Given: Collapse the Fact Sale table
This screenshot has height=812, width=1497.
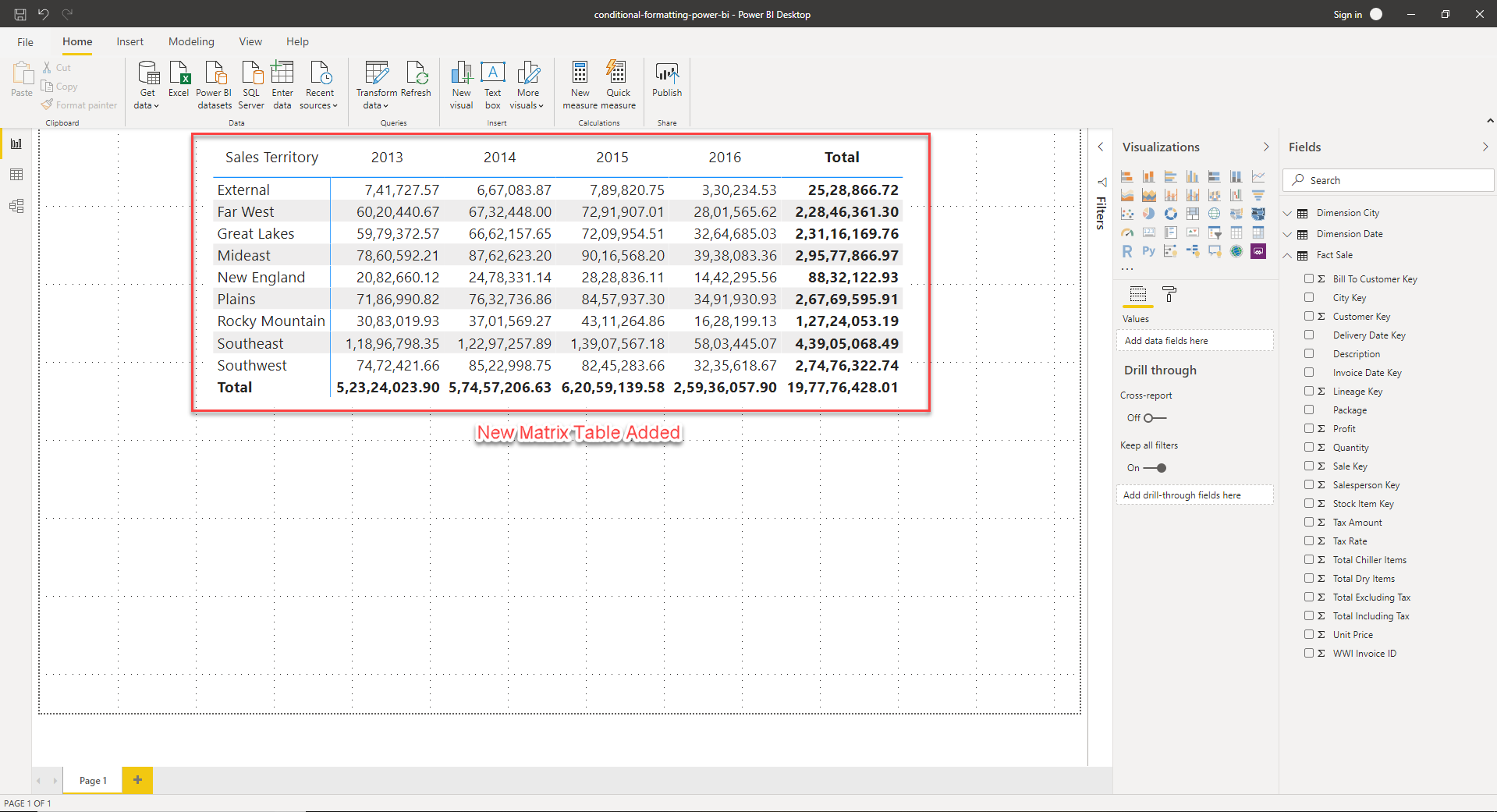Looking at the screenshot, I should (1286, 255).
